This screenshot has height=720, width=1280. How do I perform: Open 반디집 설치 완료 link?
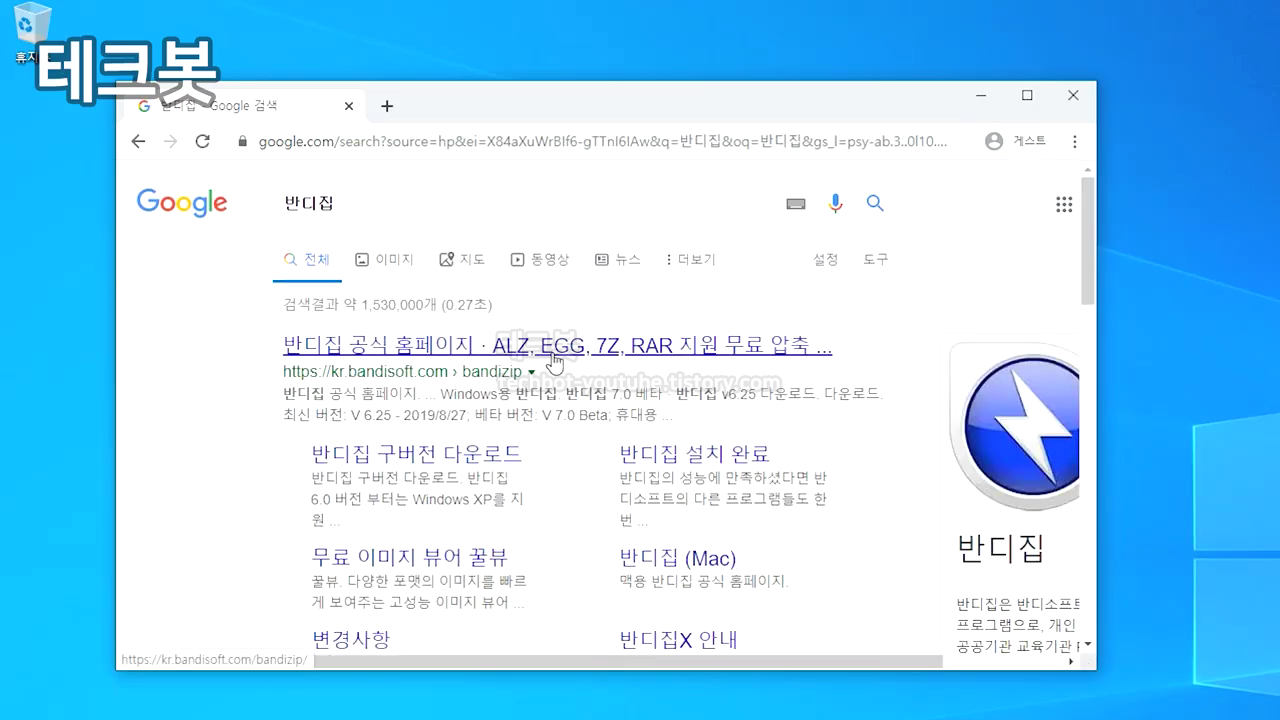[694, 453]
